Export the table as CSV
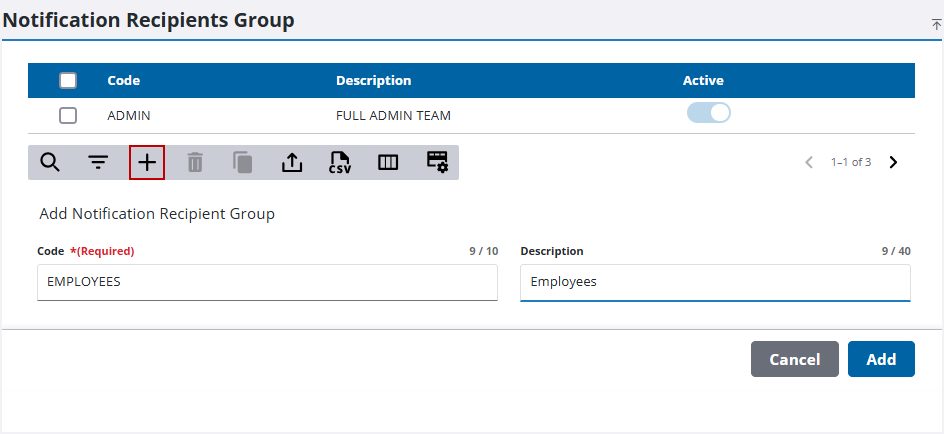Viewport: 944px width, 434px height. (x=340, y=163)
